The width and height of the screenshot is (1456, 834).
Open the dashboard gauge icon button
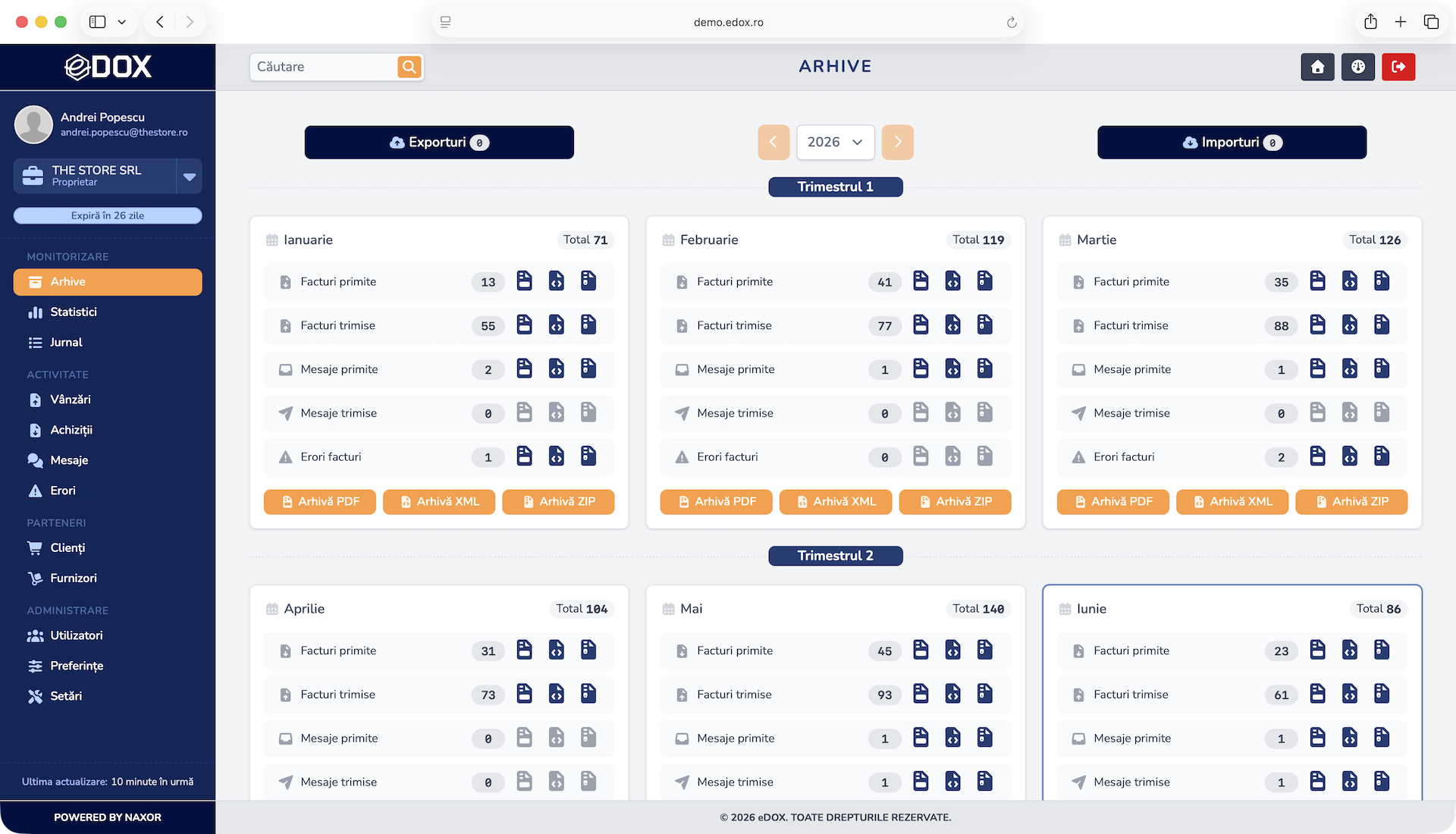point(1358,67)
